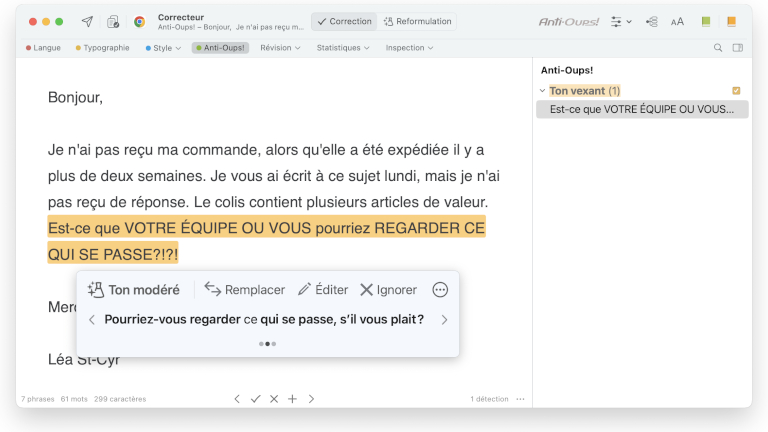Click the suggestion page indicator dots
The image size is (768, 432).
(267, 344)
